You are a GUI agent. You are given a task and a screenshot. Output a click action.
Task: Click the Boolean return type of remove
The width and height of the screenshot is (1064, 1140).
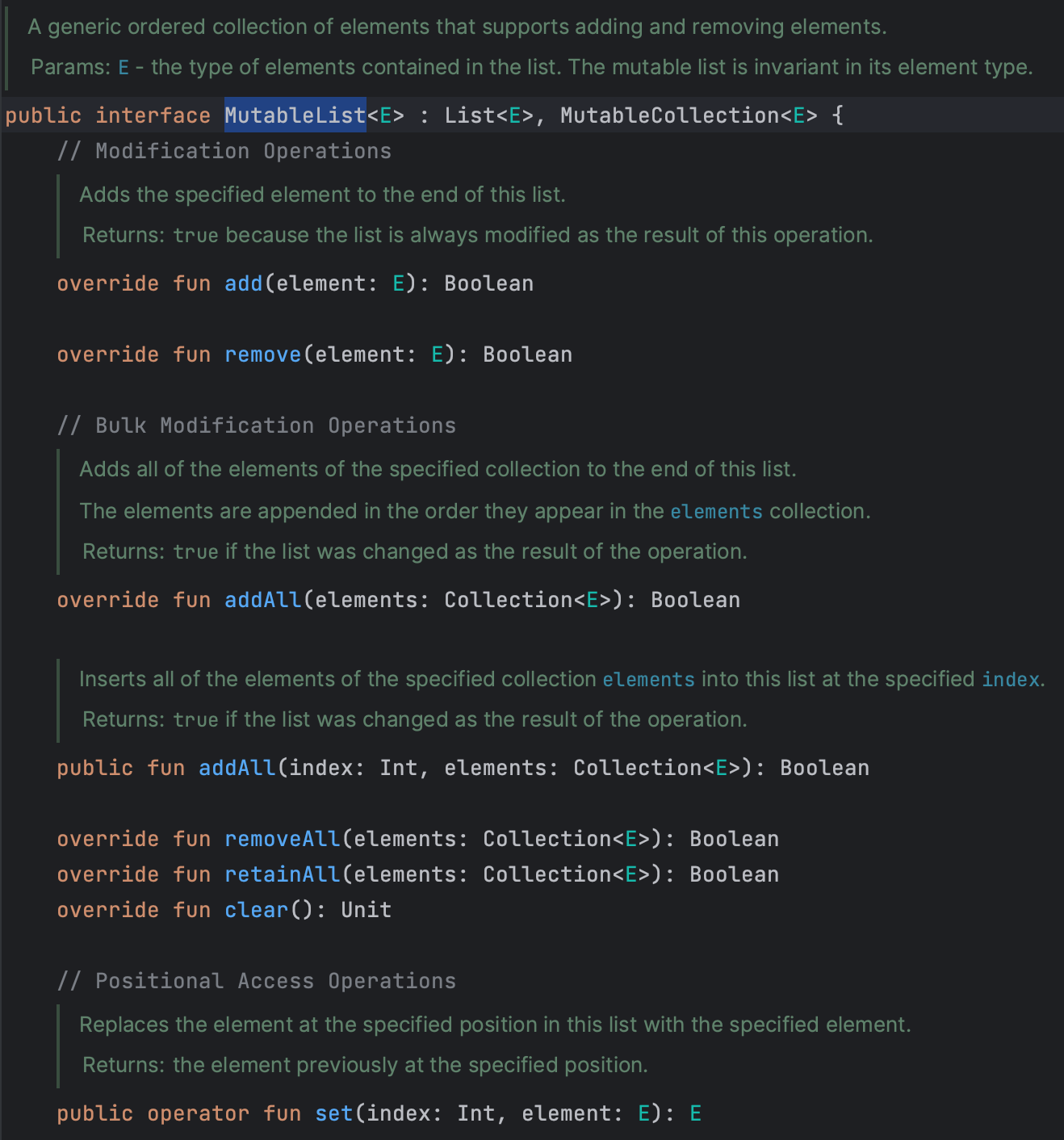point(528,354)
